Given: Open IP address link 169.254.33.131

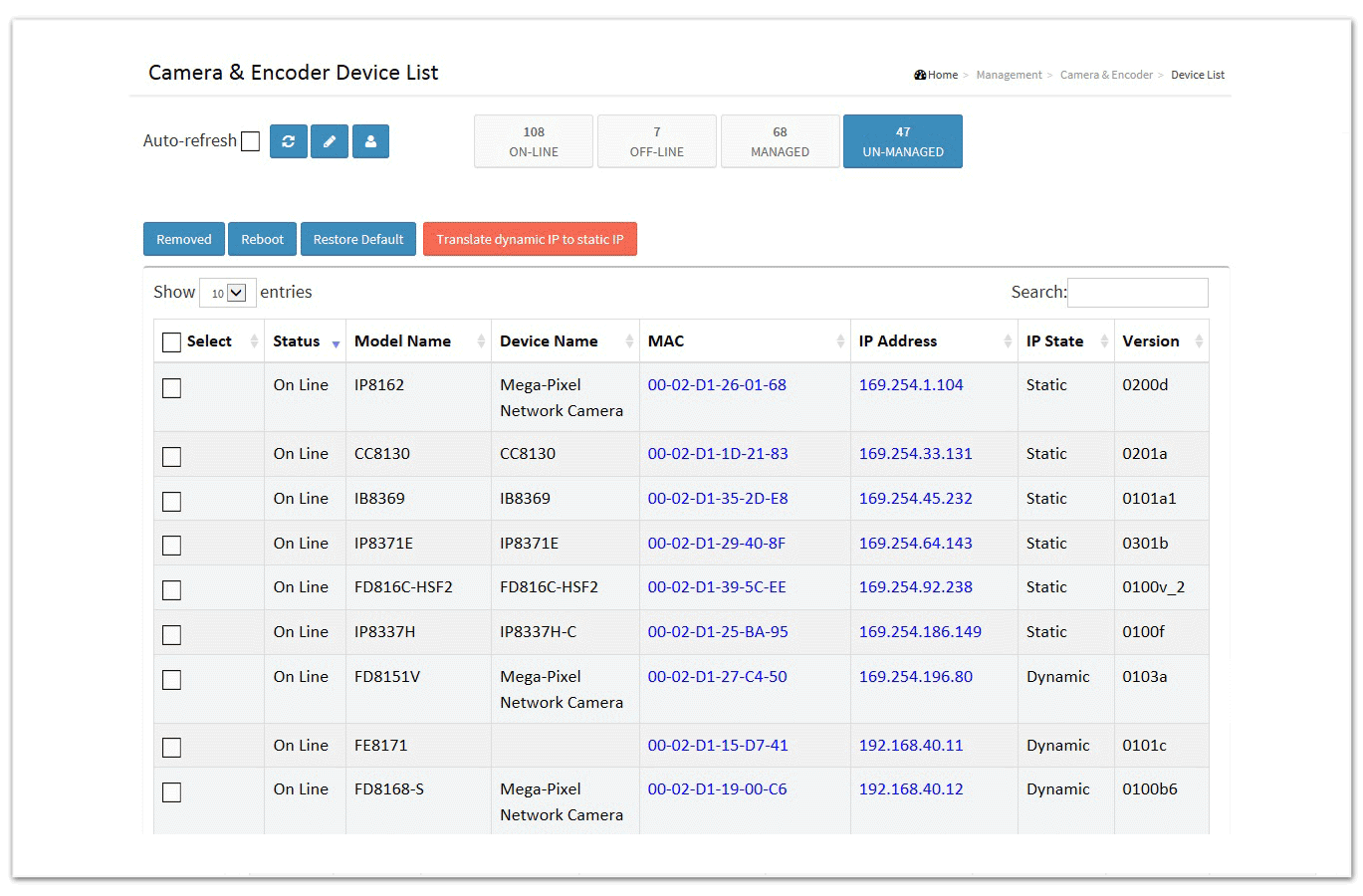Looking at the screenshot, I should pyautogui.click(x=915, y=454).
